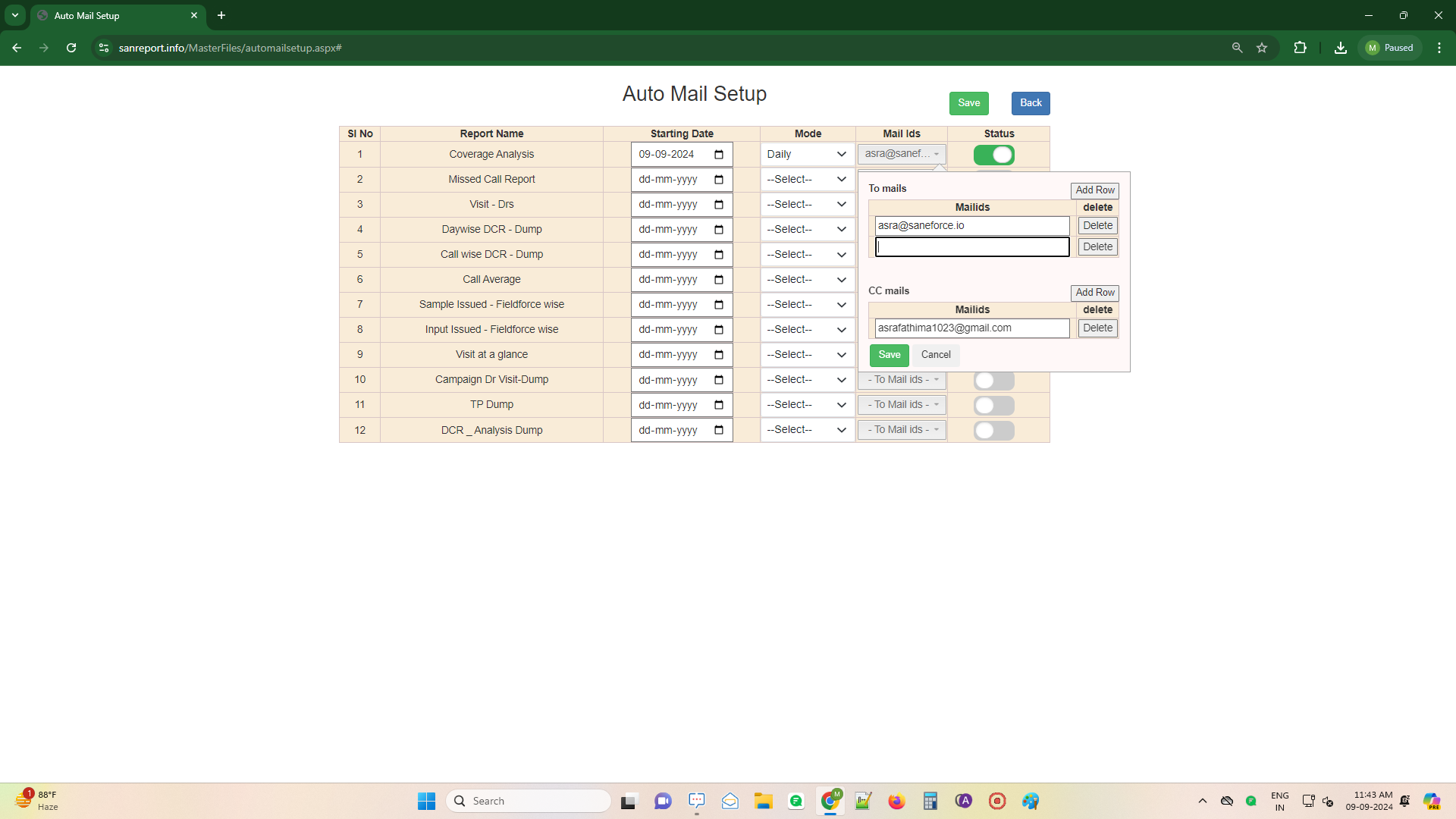Viewport: 1456px width, 819px height.
Task: Open a new browser tab
Action: (221, 15)
